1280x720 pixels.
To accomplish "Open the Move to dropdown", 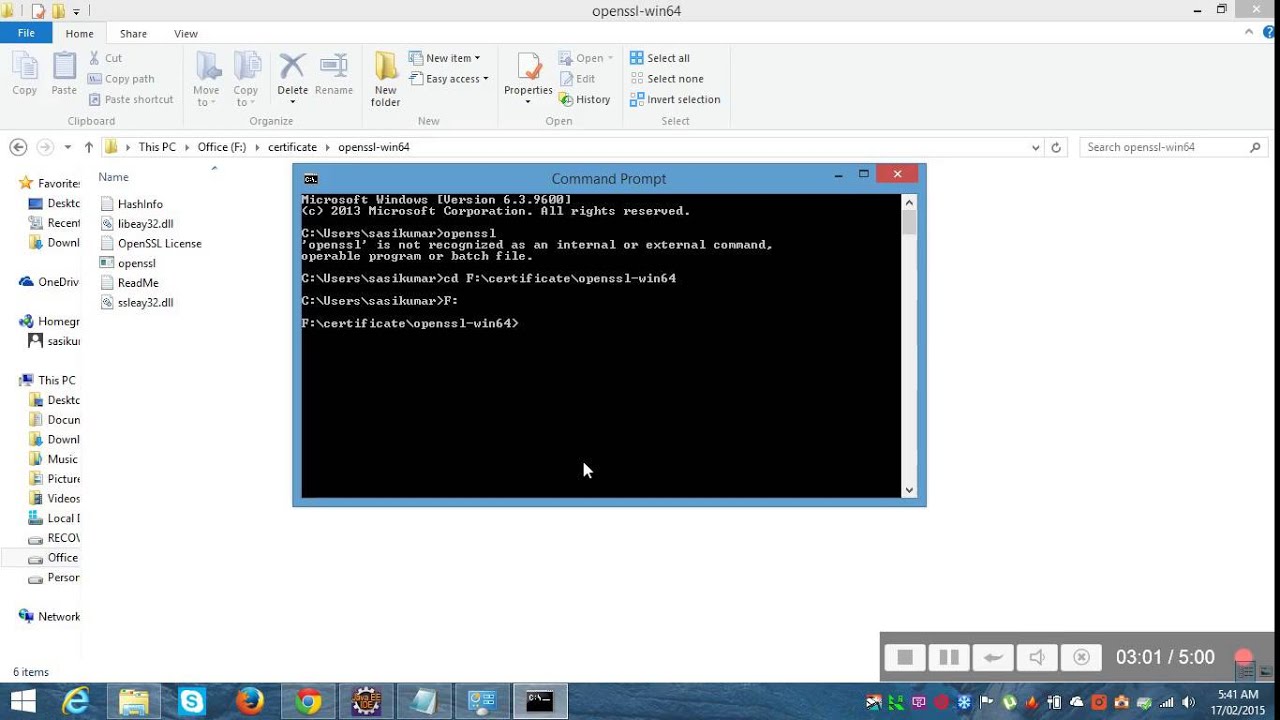I will 207,80.
